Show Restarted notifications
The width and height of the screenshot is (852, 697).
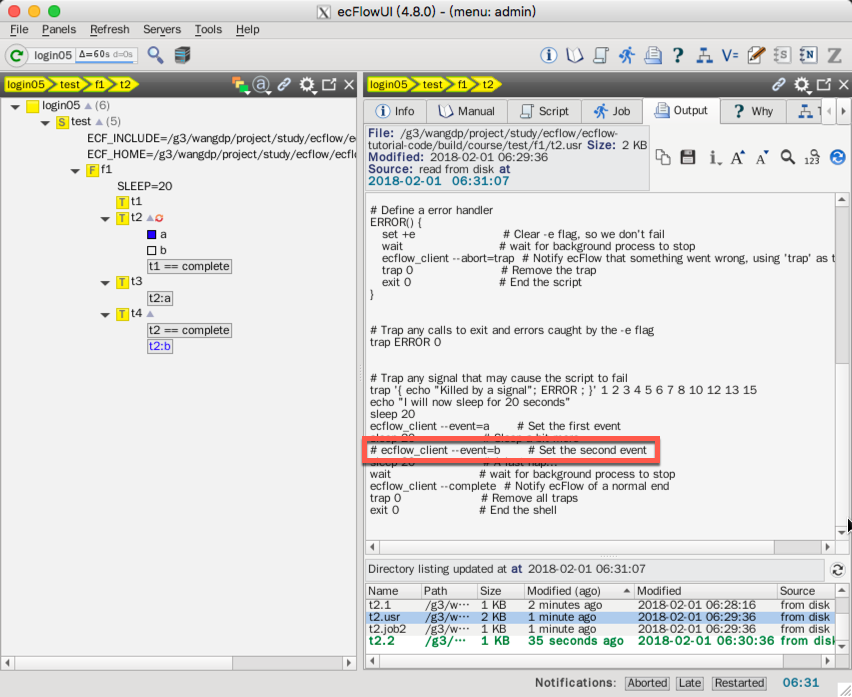(x=739, y=683)
